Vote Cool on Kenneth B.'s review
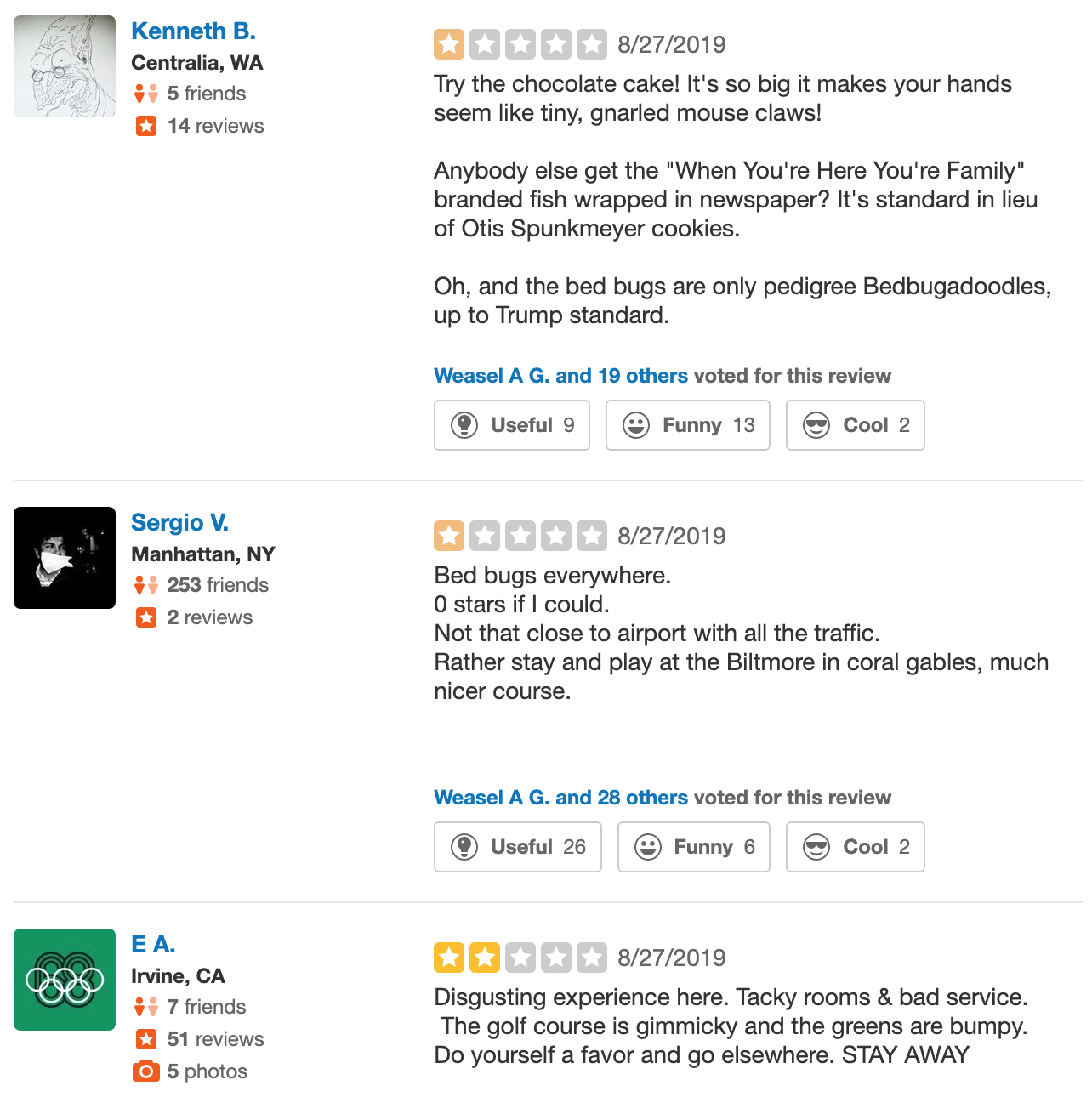 855,425
